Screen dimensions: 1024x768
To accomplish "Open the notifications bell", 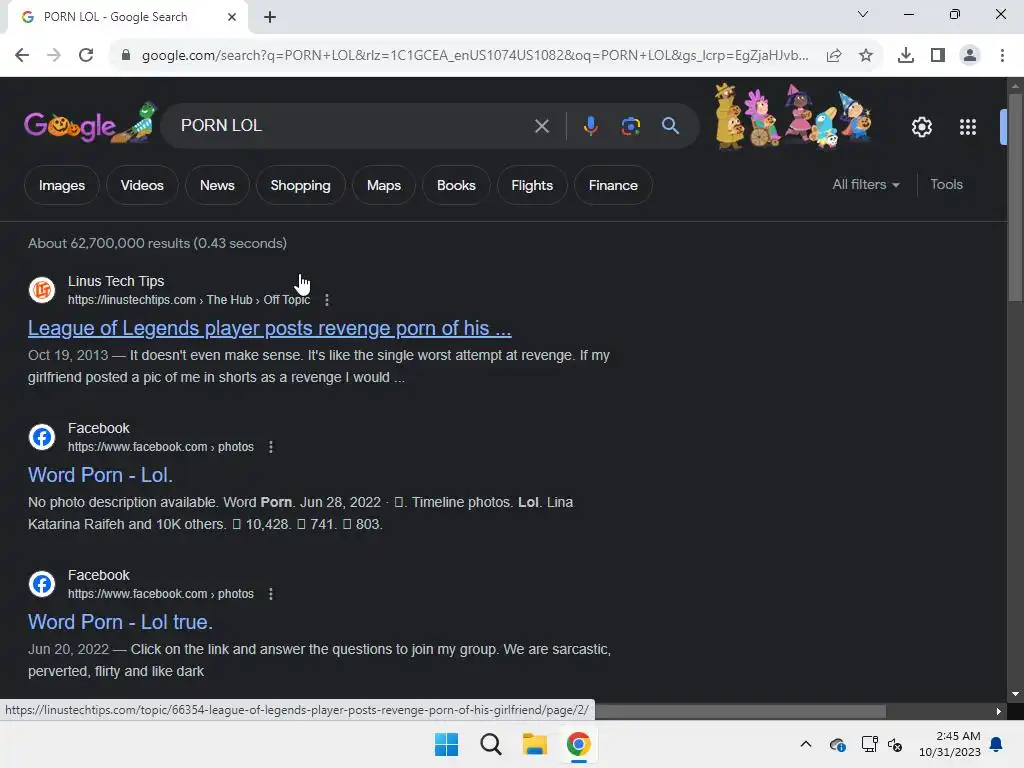I will pyautogui.click(x=997, y=744).
